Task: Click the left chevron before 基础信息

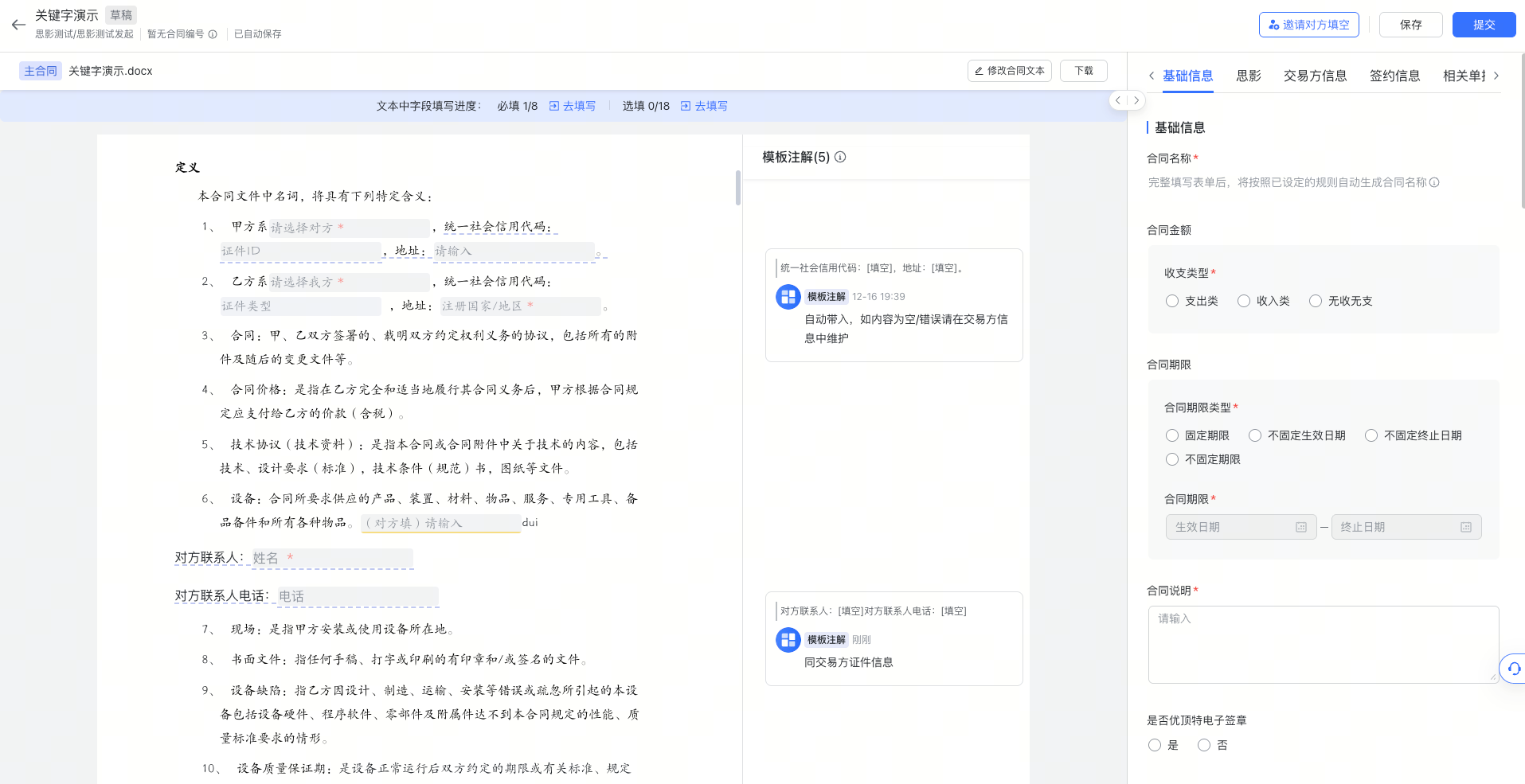Action: click(x=1152, y=75)
